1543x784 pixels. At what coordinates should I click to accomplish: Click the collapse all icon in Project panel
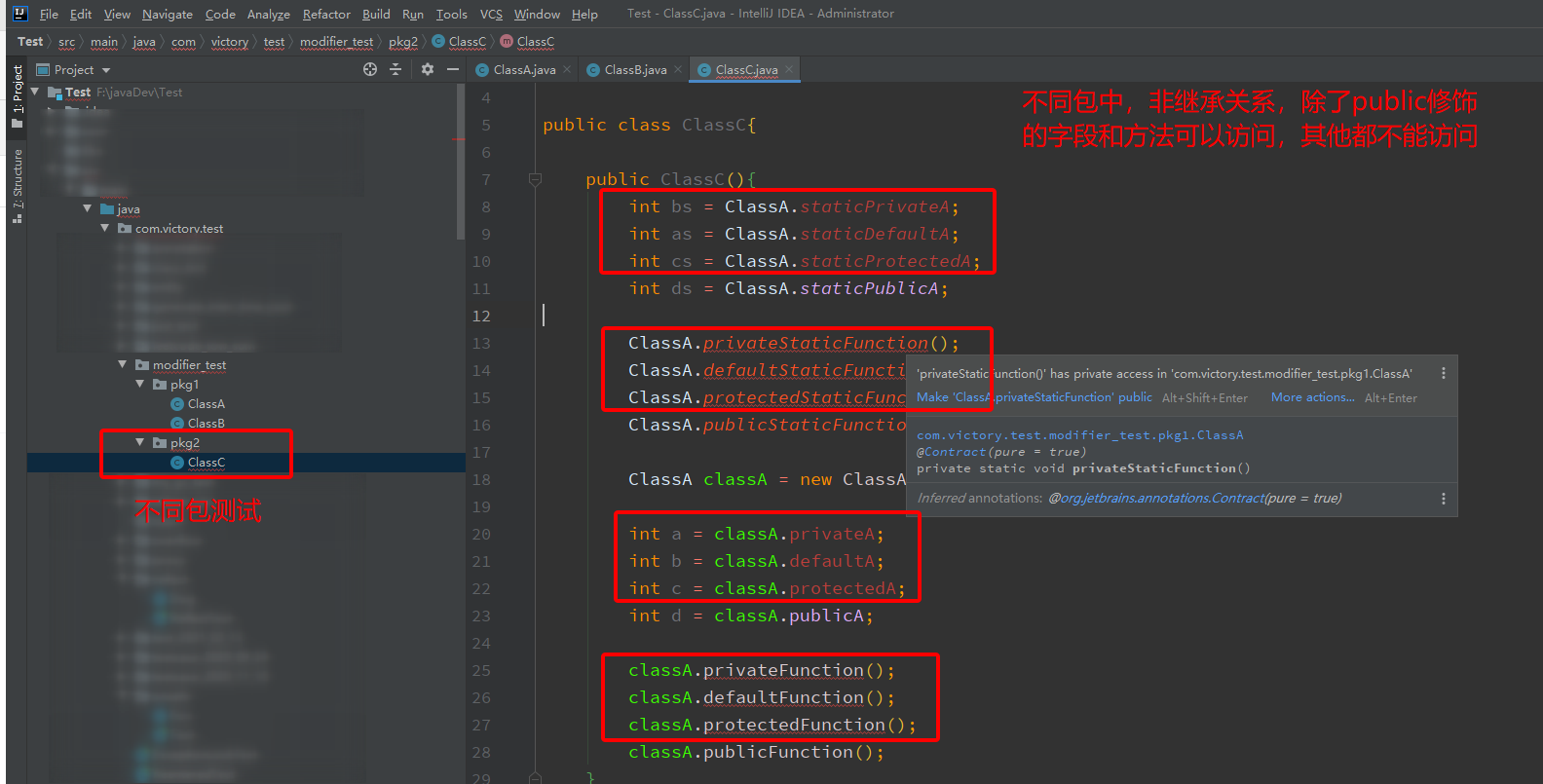[395, 69]
